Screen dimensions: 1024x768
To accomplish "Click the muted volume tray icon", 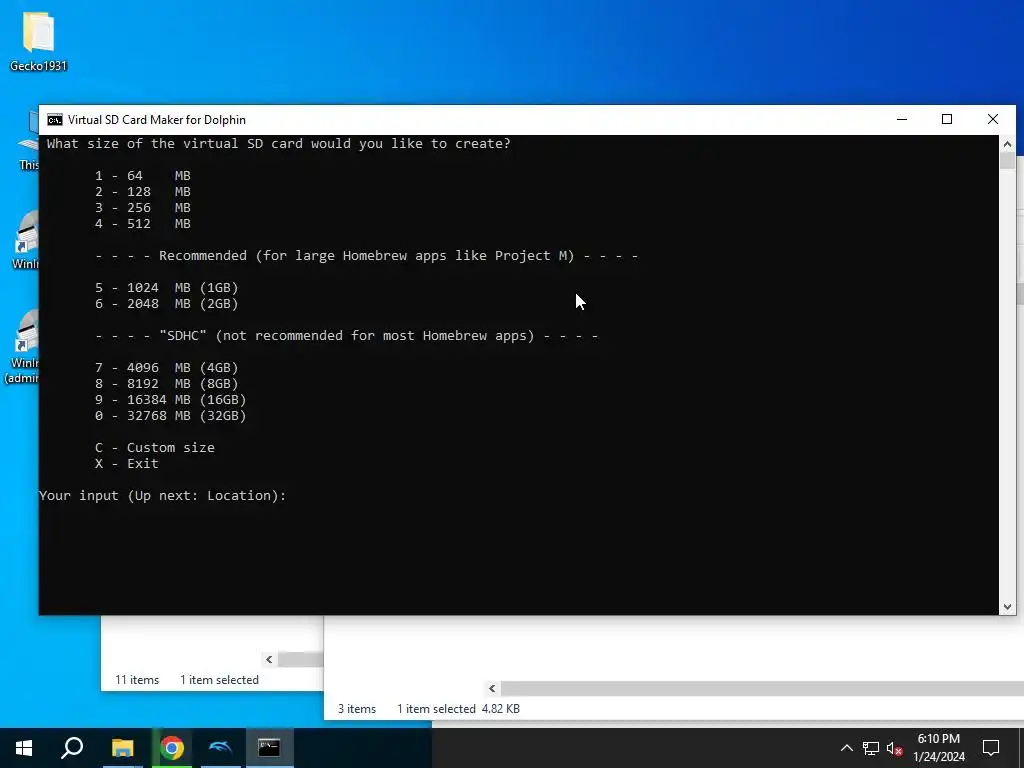I will point(894,748).
